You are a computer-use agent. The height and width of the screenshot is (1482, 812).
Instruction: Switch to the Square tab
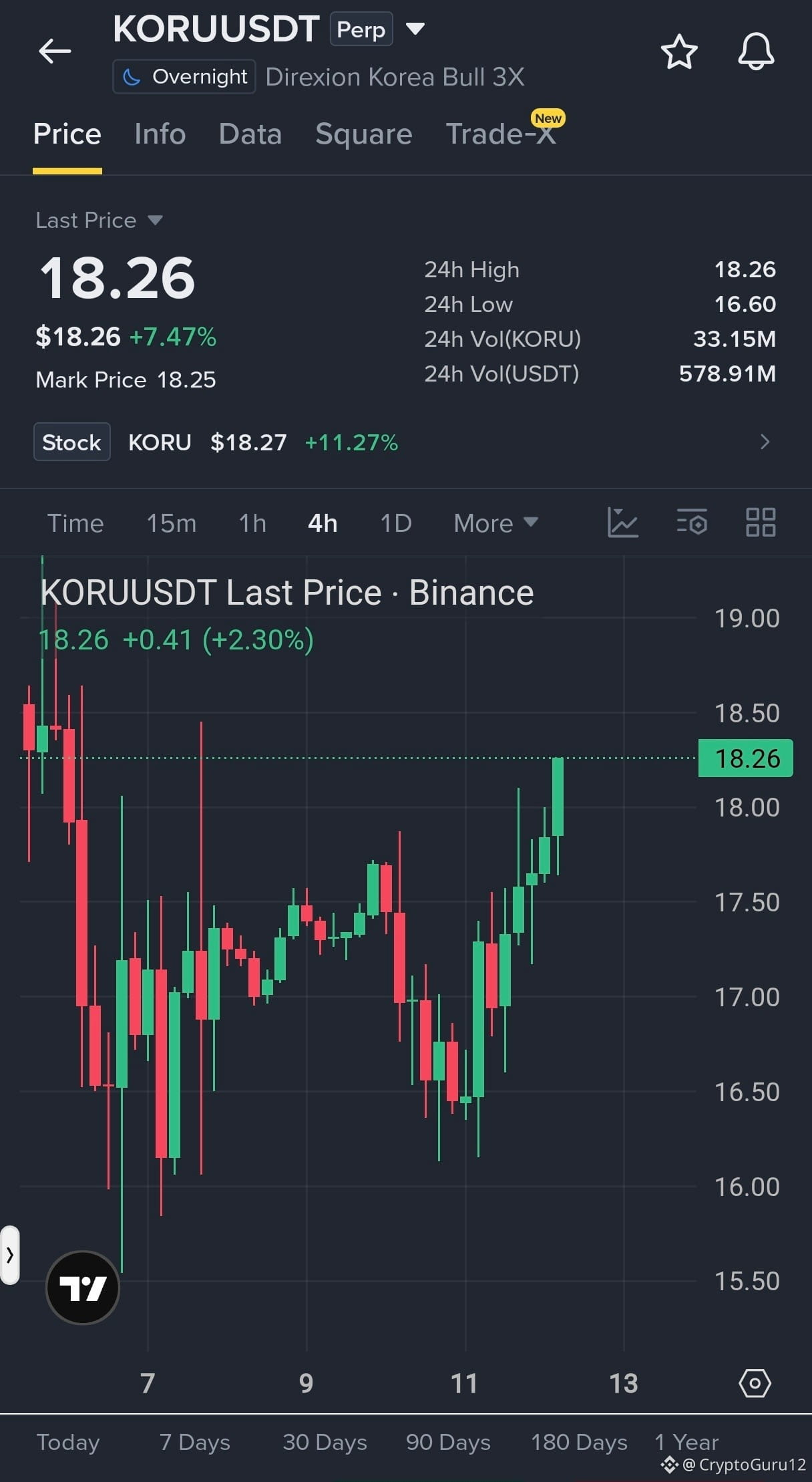tap(364, 134)
